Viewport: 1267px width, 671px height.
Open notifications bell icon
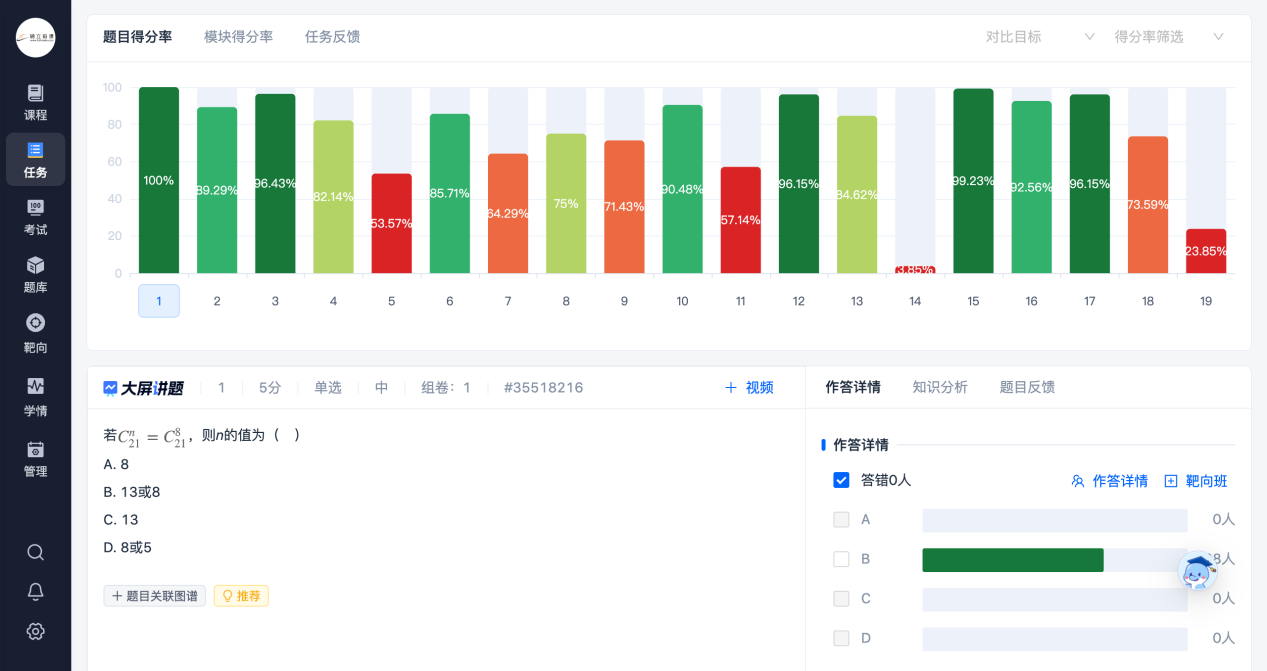coord(36,591)
